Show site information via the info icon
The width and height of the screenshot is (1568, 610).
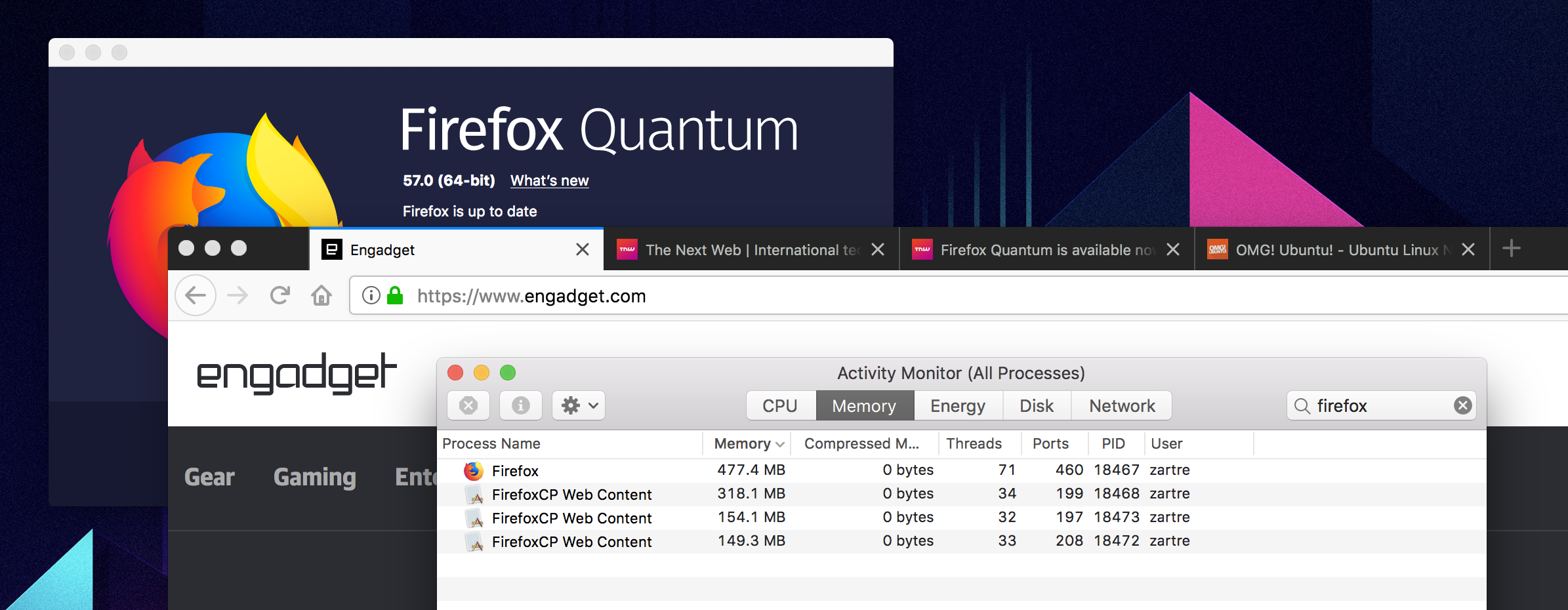pyautogui.click(x=371, y=296)
